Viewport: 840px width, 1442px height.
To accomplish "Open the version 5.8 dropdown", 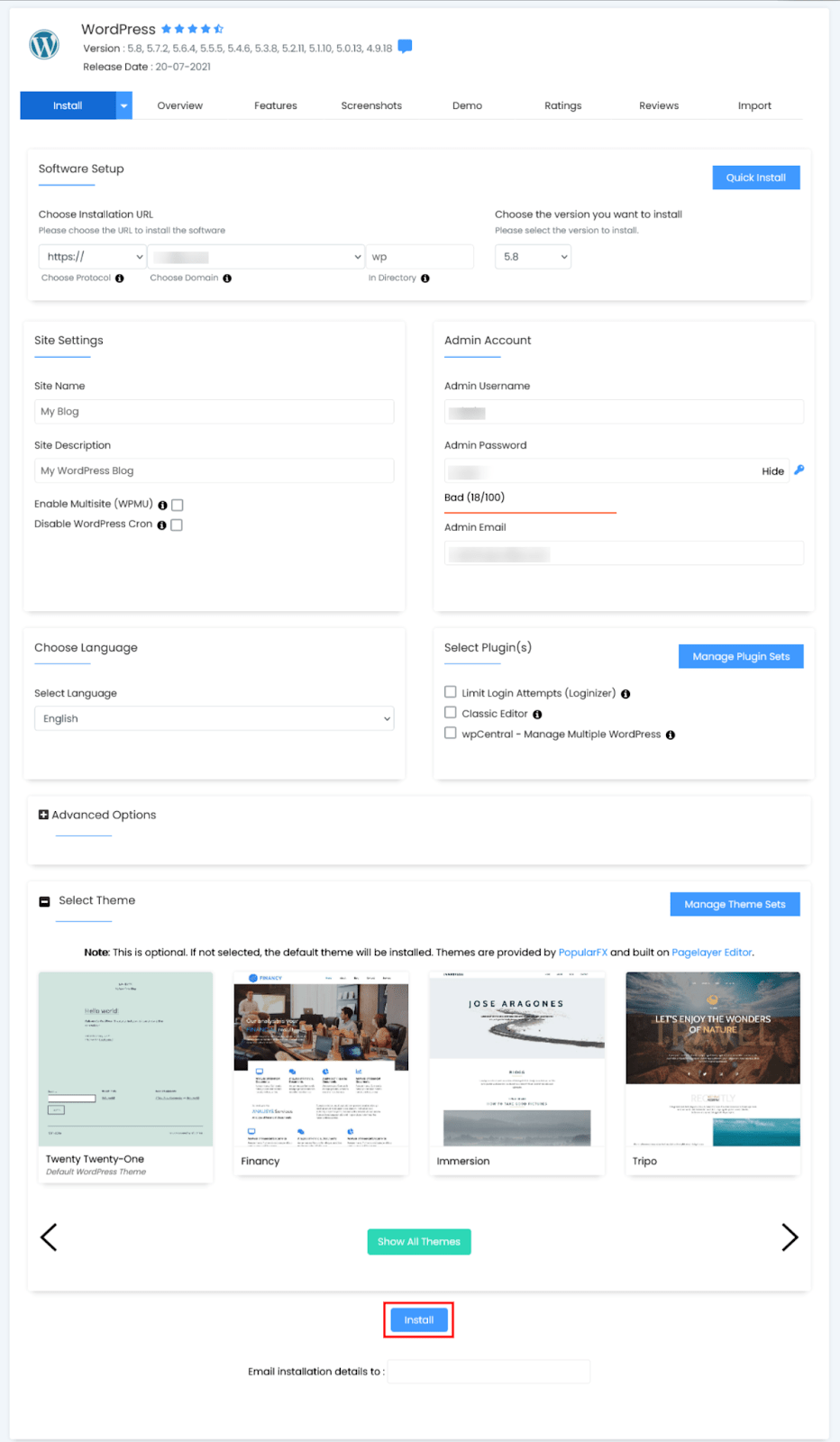I will coord(533,257).
